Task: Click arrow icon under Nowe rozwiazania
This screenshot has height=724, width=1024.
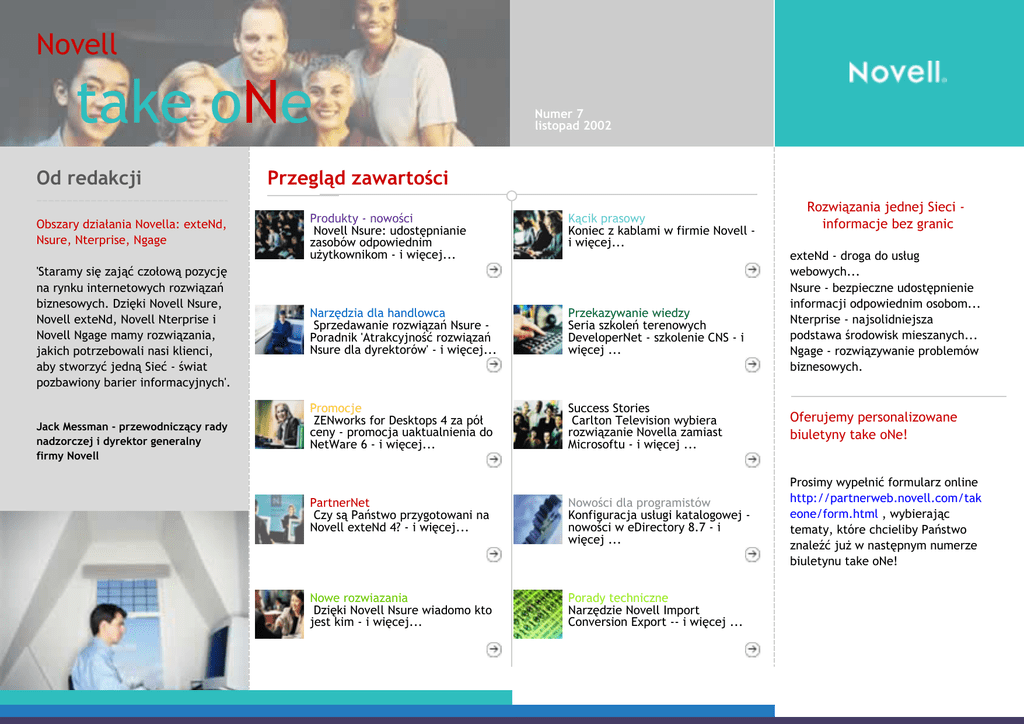Action: pos(494,650)
